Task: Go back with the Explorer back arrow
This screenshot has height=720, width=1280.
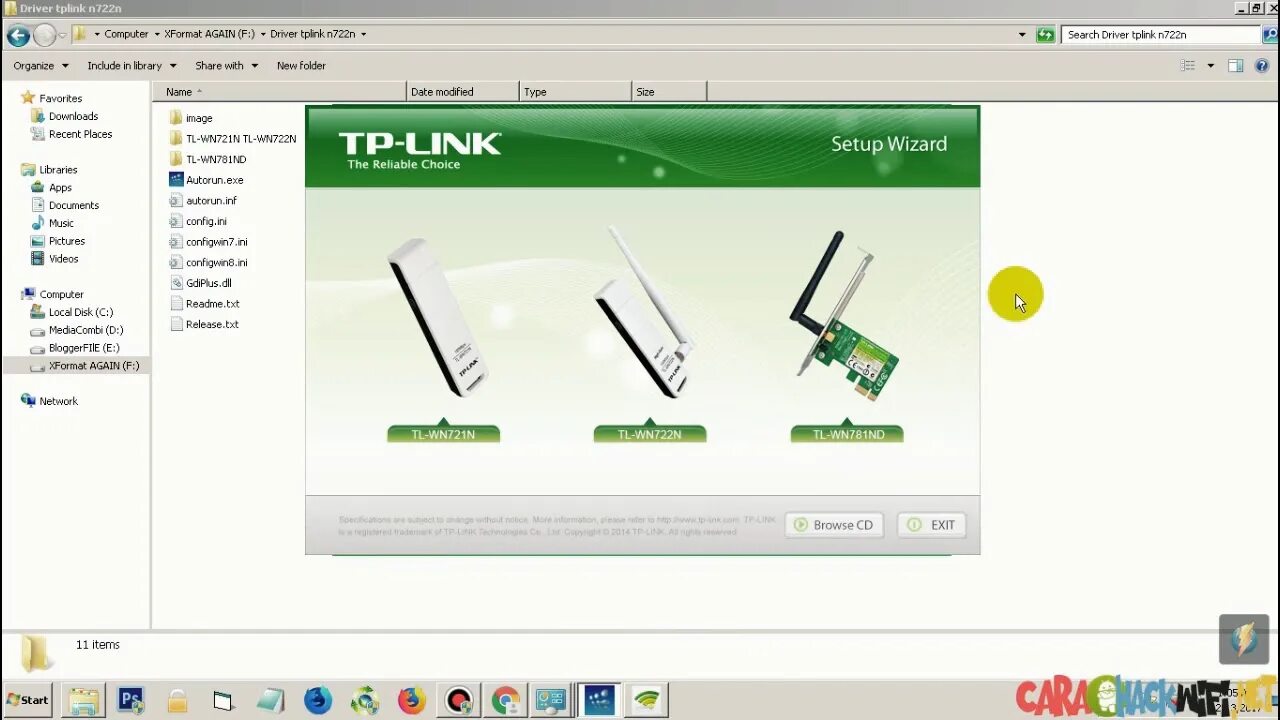Action: click(18, 35)
